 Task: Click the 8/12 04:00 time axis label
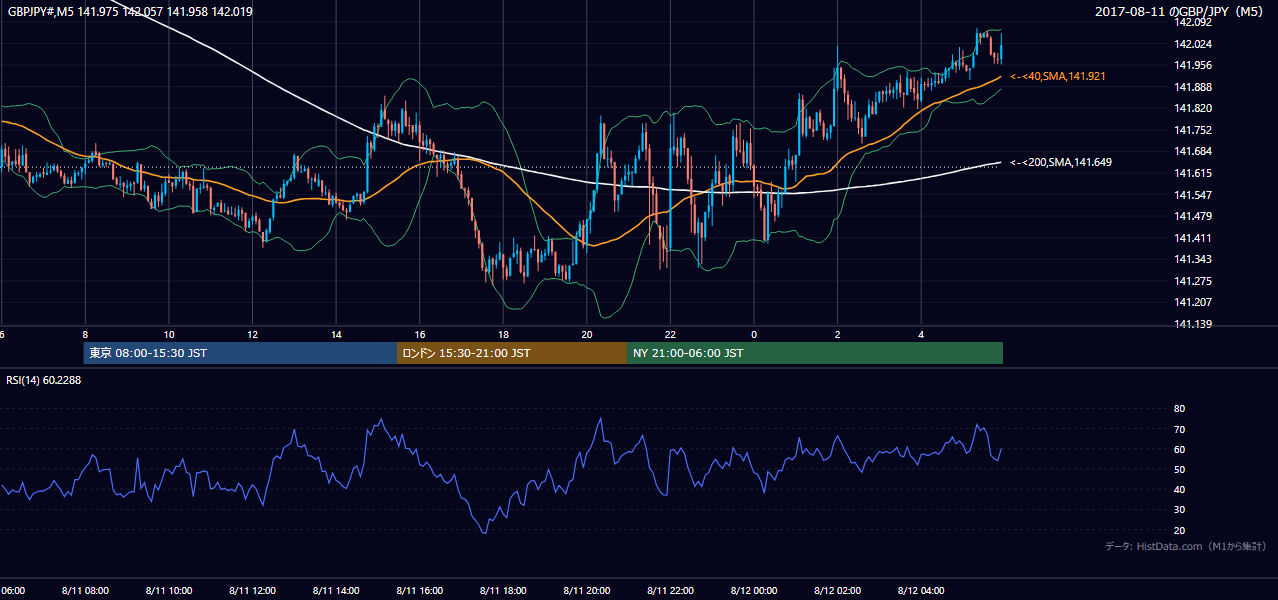point(921,590)
